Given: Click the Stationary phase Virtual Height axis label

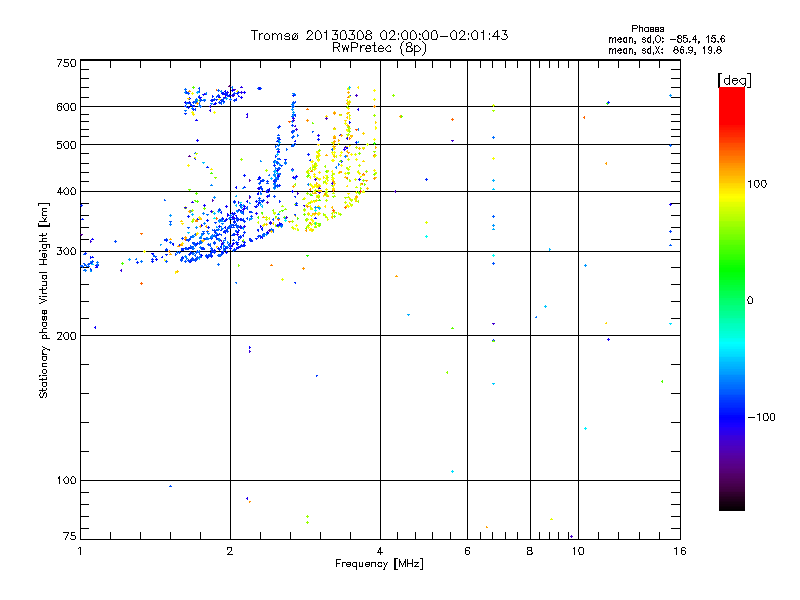Looking at the screenshot, I should coord(44,300).
